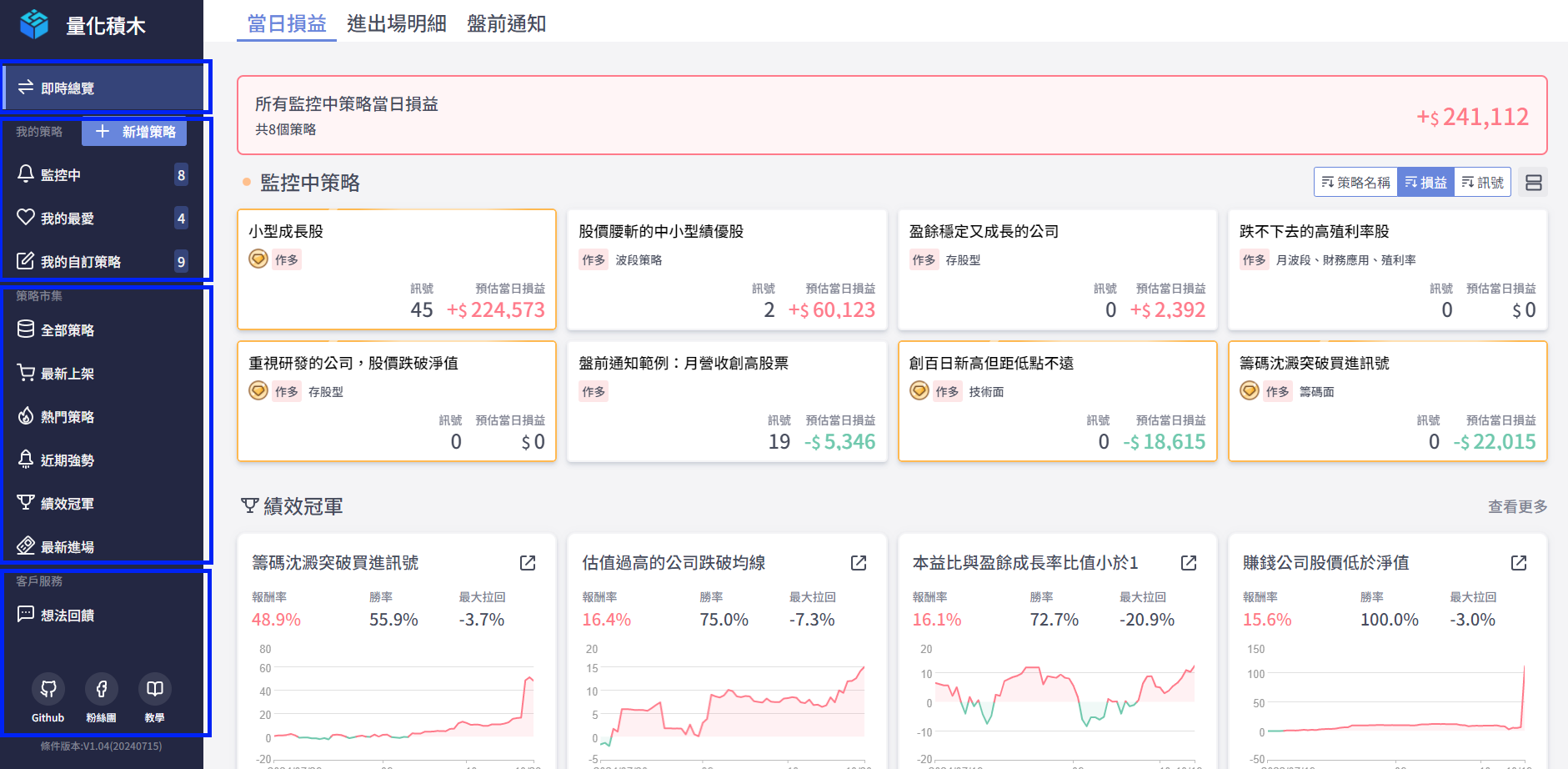Click favorite heart badge on 小型成長股 card
This screenshot has width=1568, height=769.
click(258, 259)
